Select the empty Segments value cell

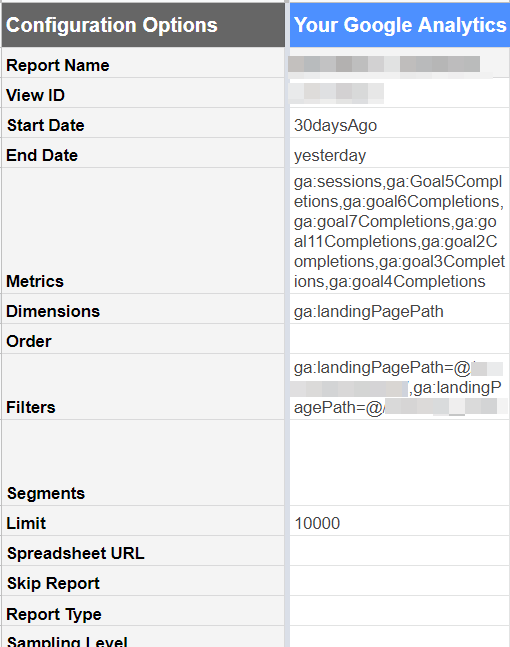400,463
